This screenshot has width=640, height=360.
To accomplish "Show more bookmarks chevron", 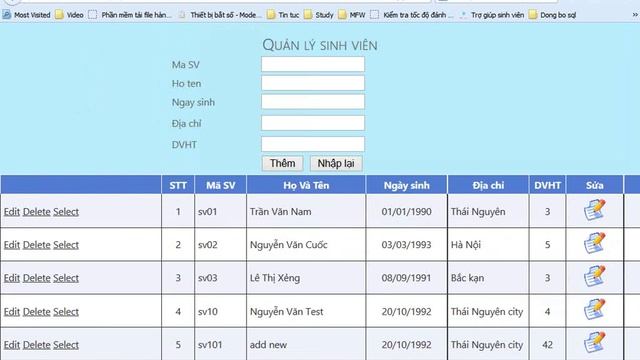I will pyautogui.click(x=635, y=15).
